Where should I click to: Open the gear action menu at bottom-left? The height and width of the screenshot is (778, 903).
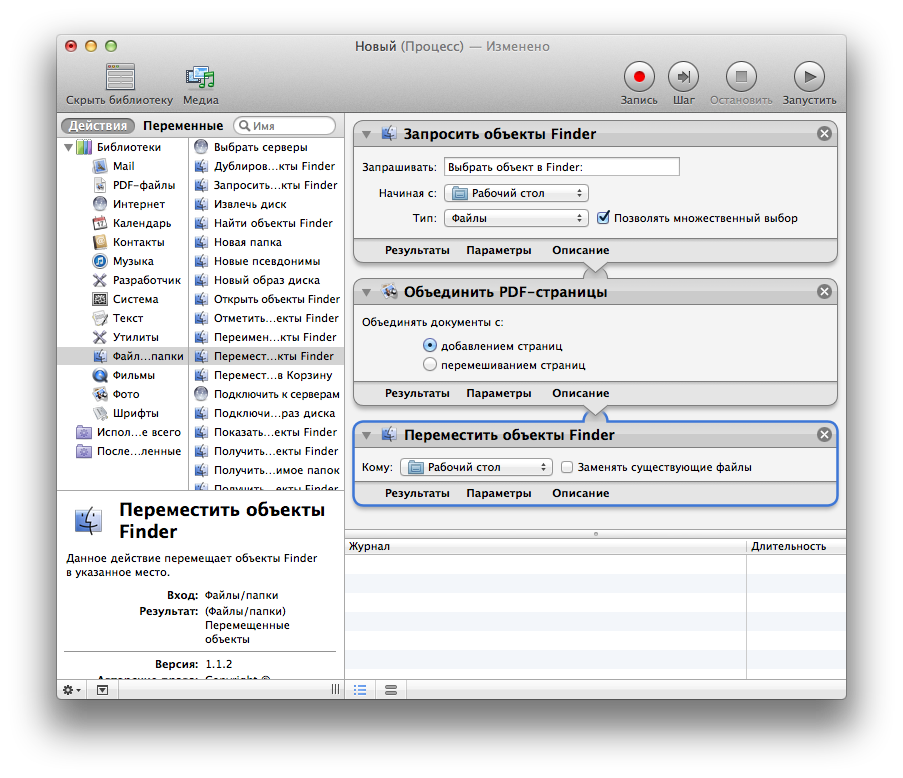(72, 690)
